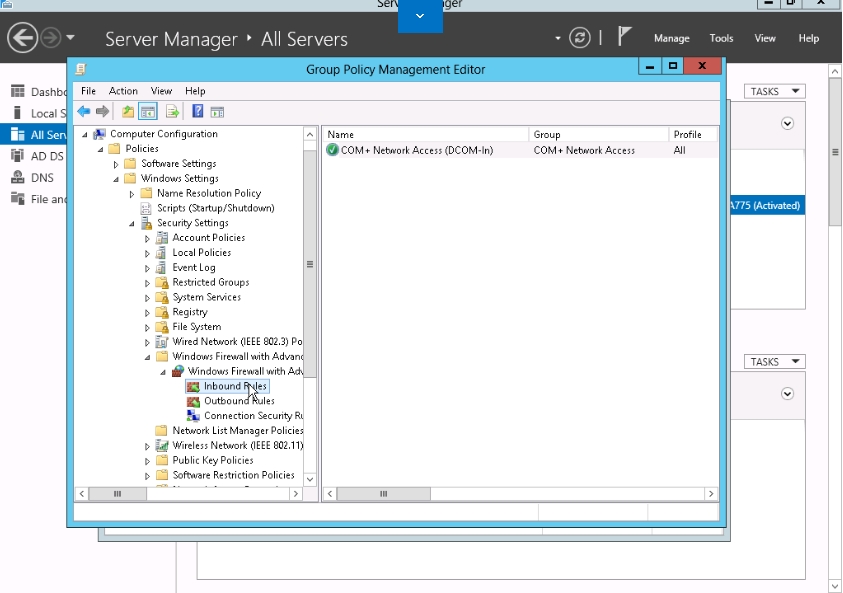This screenshot has width=843, height=593.
Task: Open the Tools menu in Server Manager
Action: [x=721, y=38]
